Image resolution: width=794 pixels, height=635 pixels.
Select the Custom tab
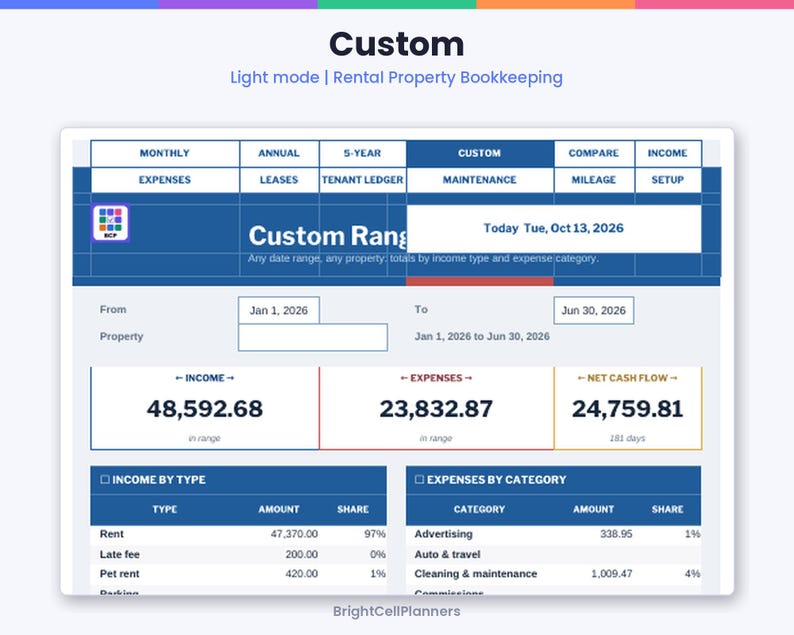point(480,153)
